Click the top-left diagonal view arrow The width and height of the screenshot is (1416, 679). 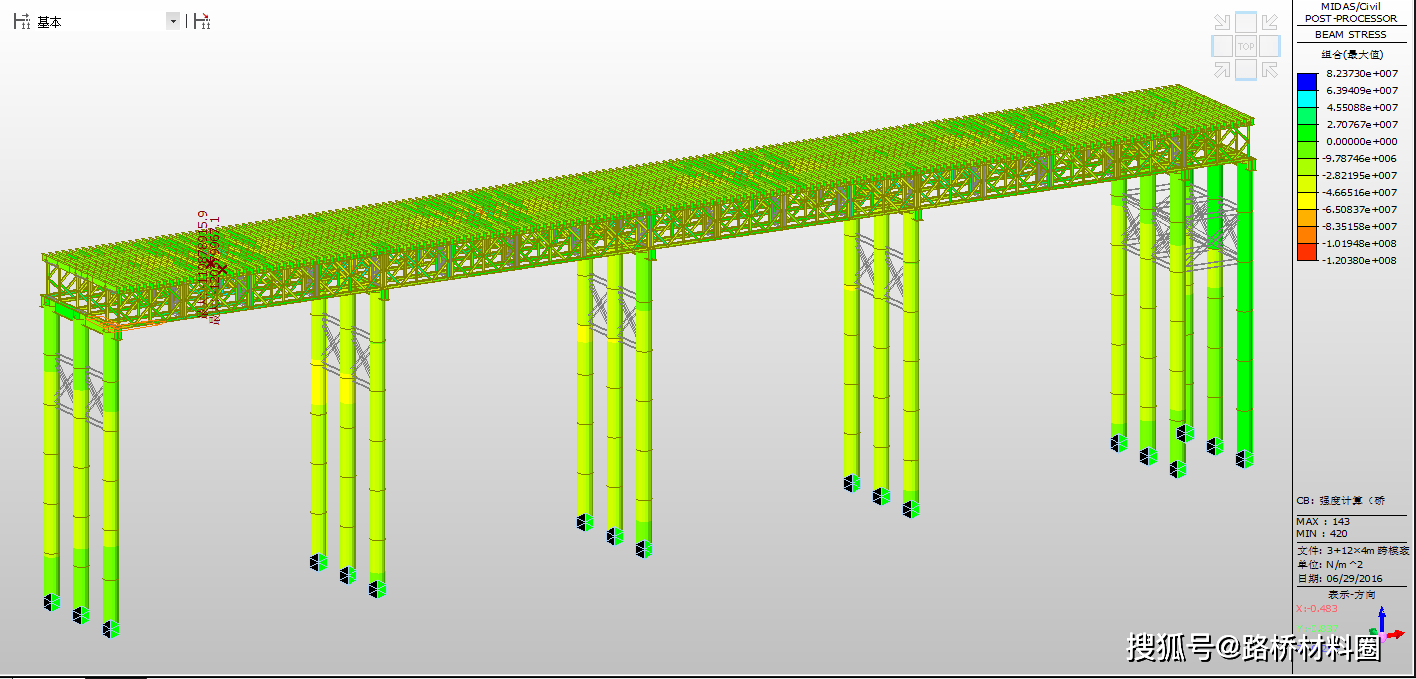click(x=1222, y=23)
